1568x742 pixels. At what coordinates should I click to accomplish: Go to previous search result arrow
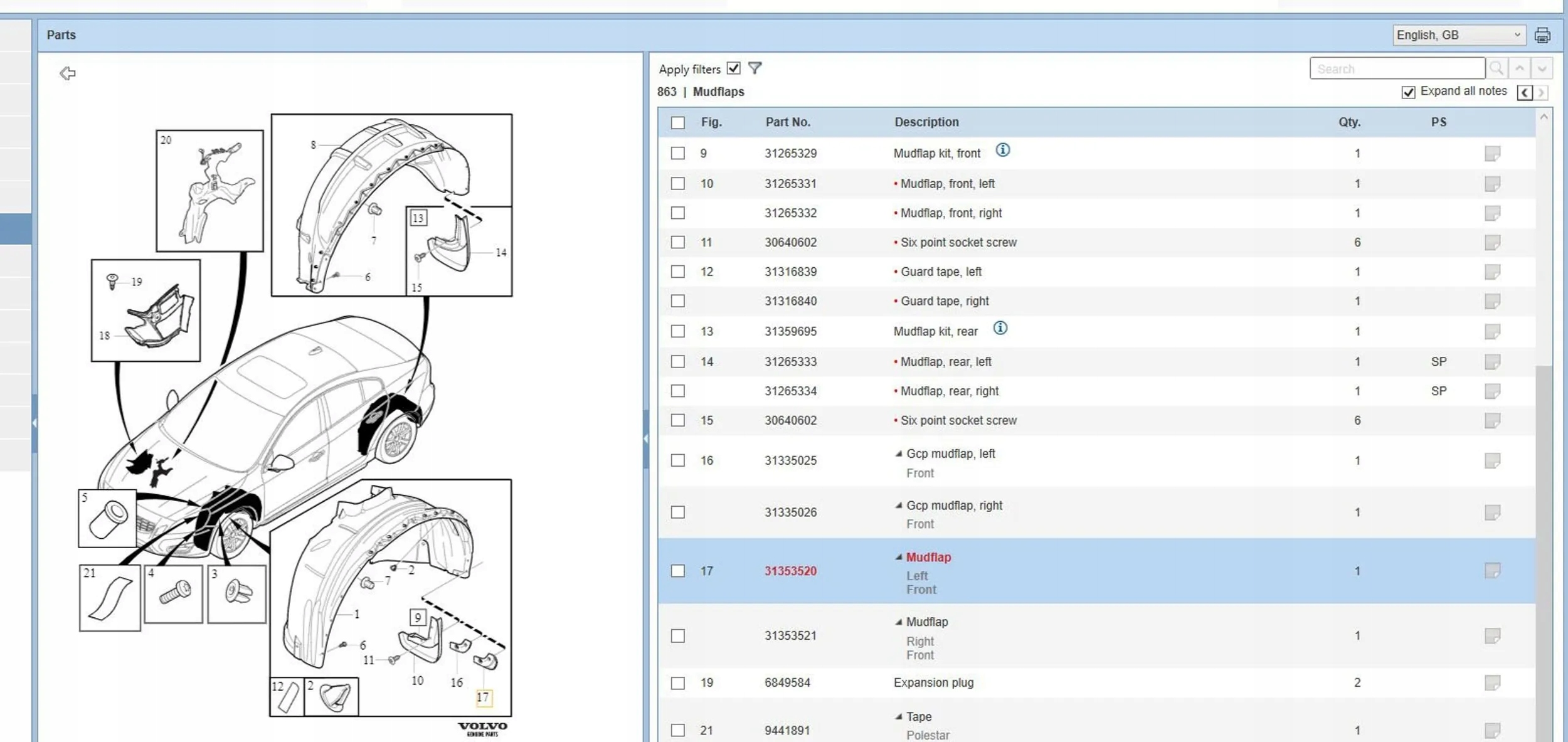coord(1520,68)
